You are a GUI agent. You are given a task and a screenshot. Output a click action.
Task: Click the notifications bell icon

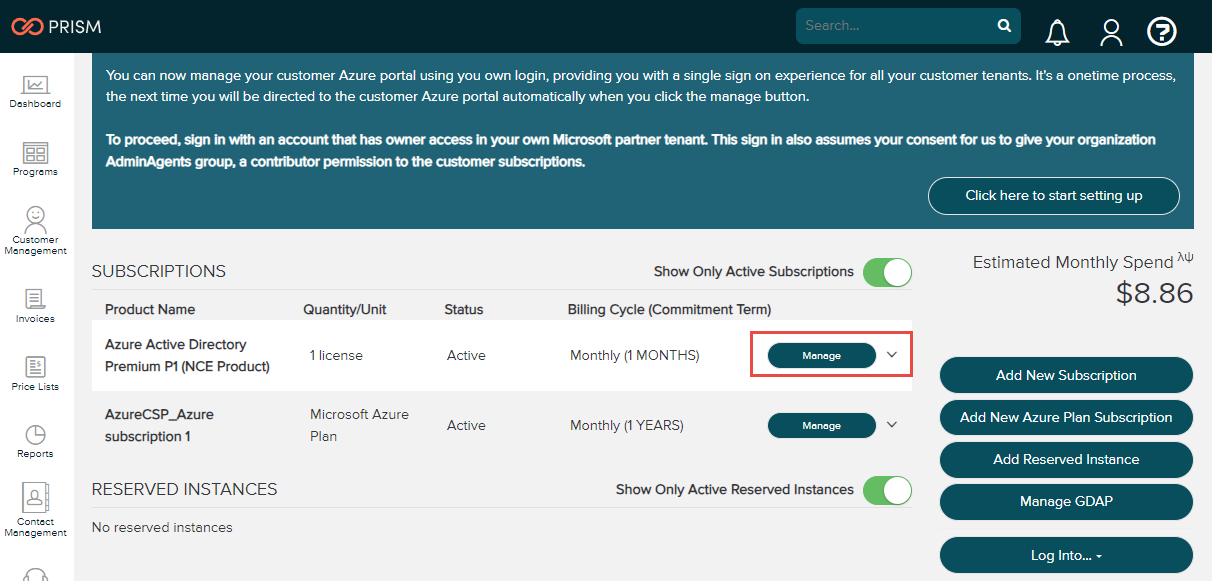tap(1057, 32)
